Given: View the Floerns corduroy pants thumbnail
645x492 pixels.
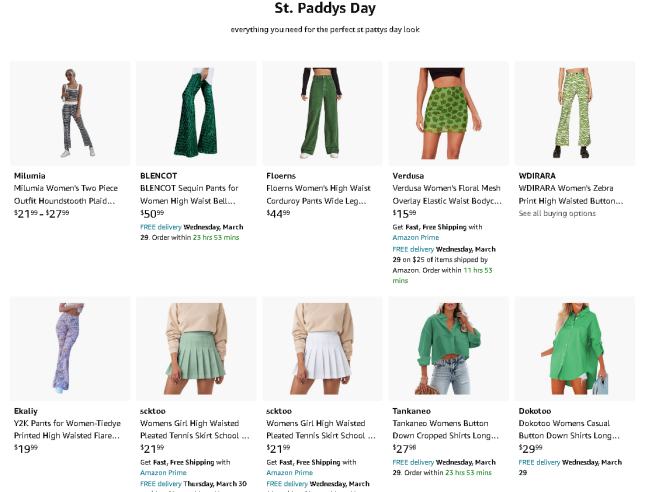Looking at the screenshot, I should [322, 113].
